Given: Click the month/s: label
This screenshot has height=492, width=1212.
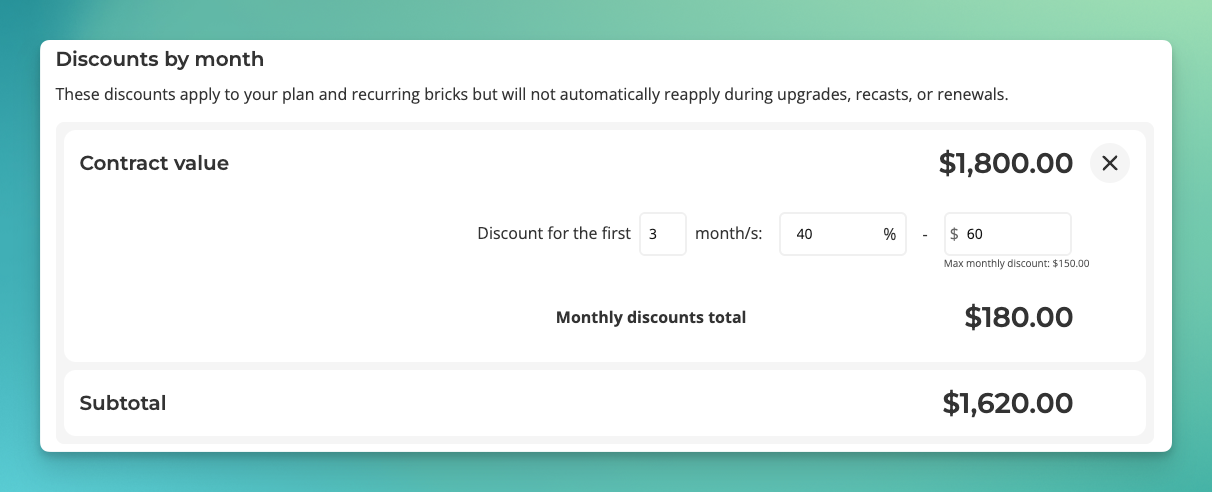Looking at the screenshot, I should tap(729, 234).
